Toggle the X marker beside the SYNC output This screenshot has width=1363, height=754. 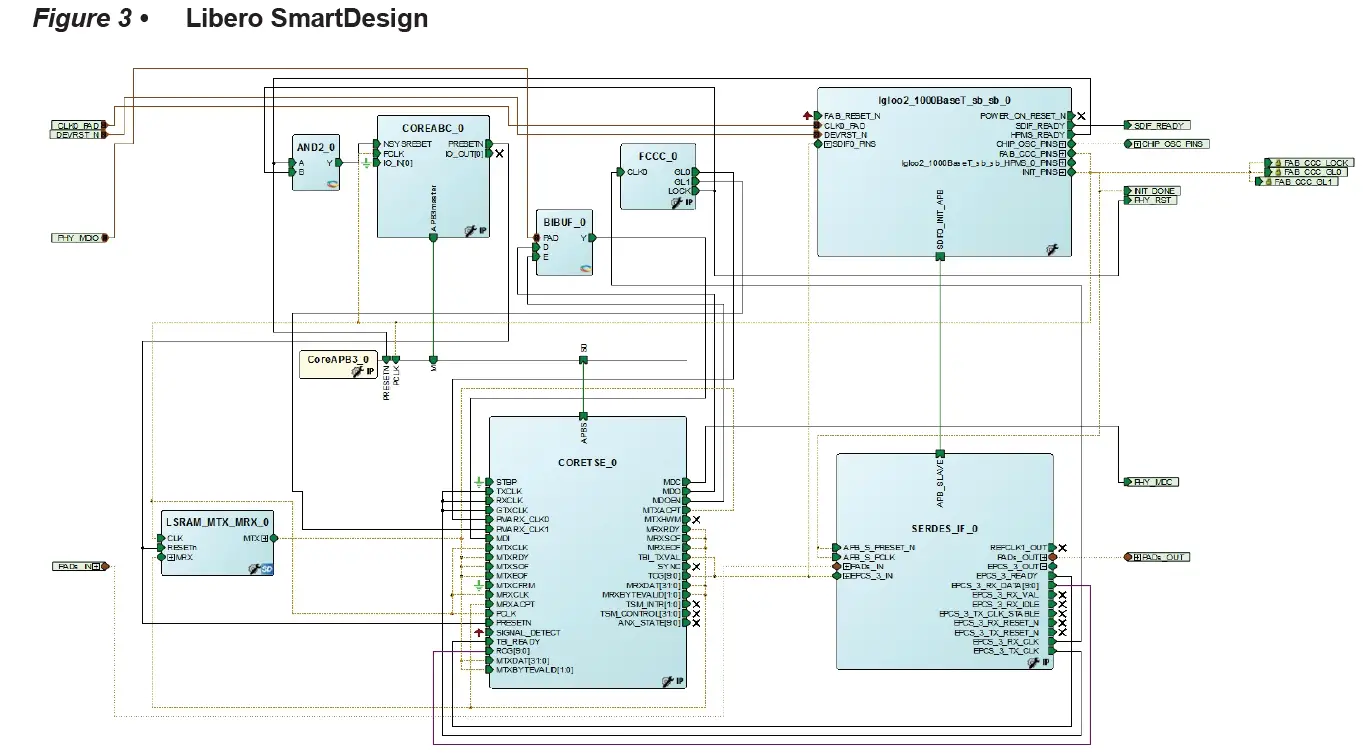pos(695,567)
